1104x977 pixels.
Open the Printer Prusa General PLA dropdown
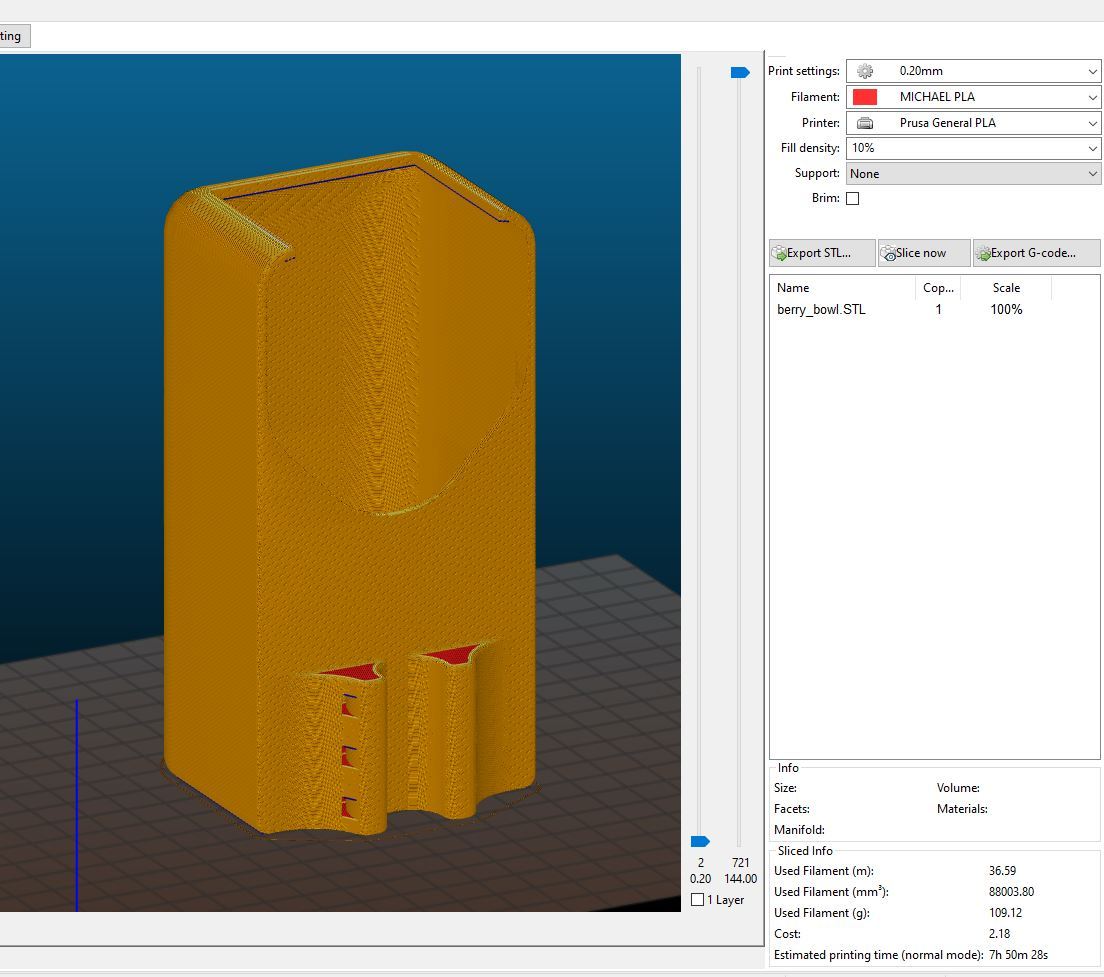973,123
